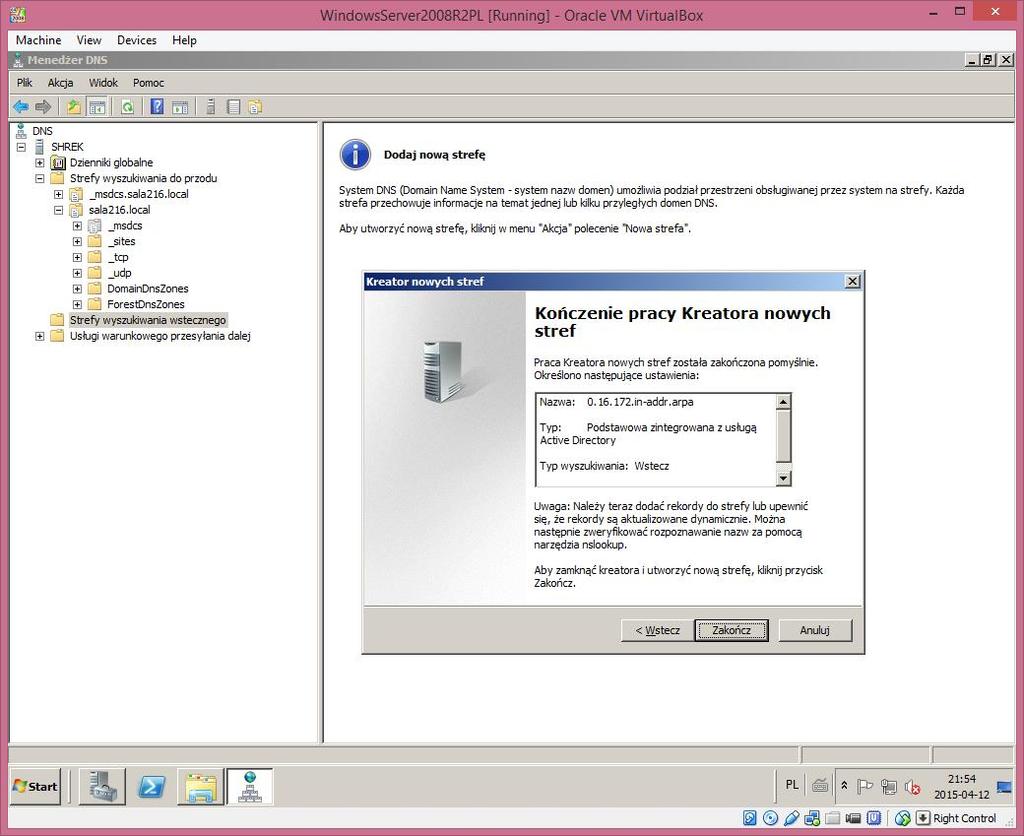Image resolution: width=1024 pixels, height=836 pixels.
Task: Click VirtualBox mouse integration status icon
Action: pyautogui.click(x=903, y=818)
